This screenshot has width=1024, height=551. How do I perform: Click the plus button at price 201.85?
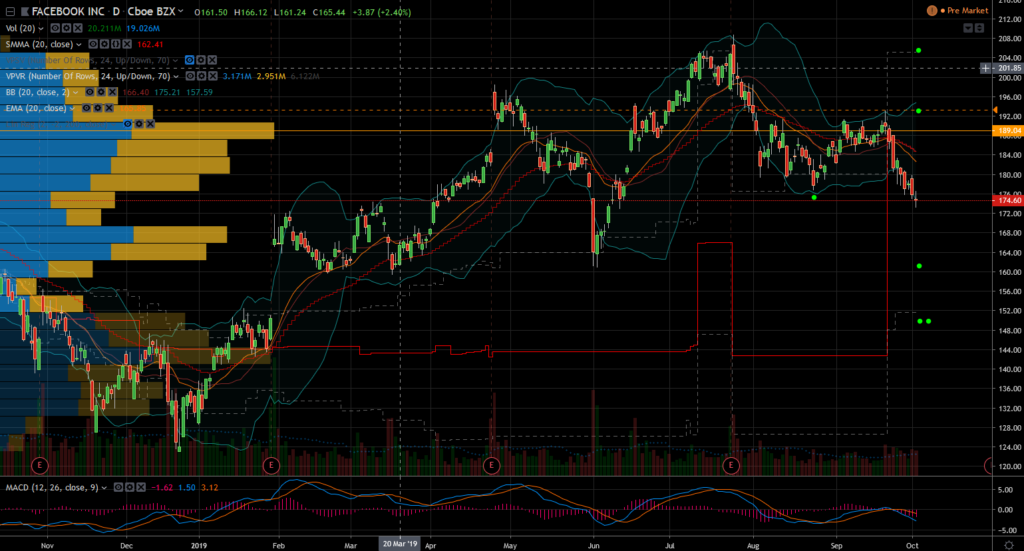985,68
